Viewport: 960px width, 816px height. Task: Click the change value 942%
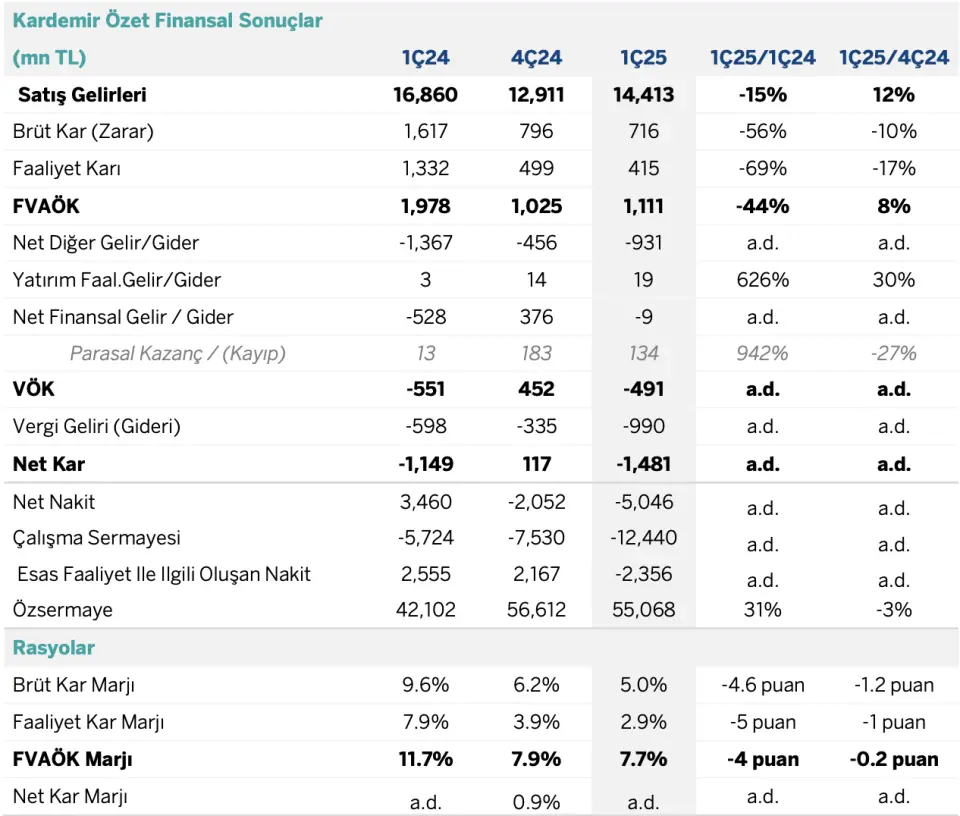pyautogui.click(x=763, y=353)
